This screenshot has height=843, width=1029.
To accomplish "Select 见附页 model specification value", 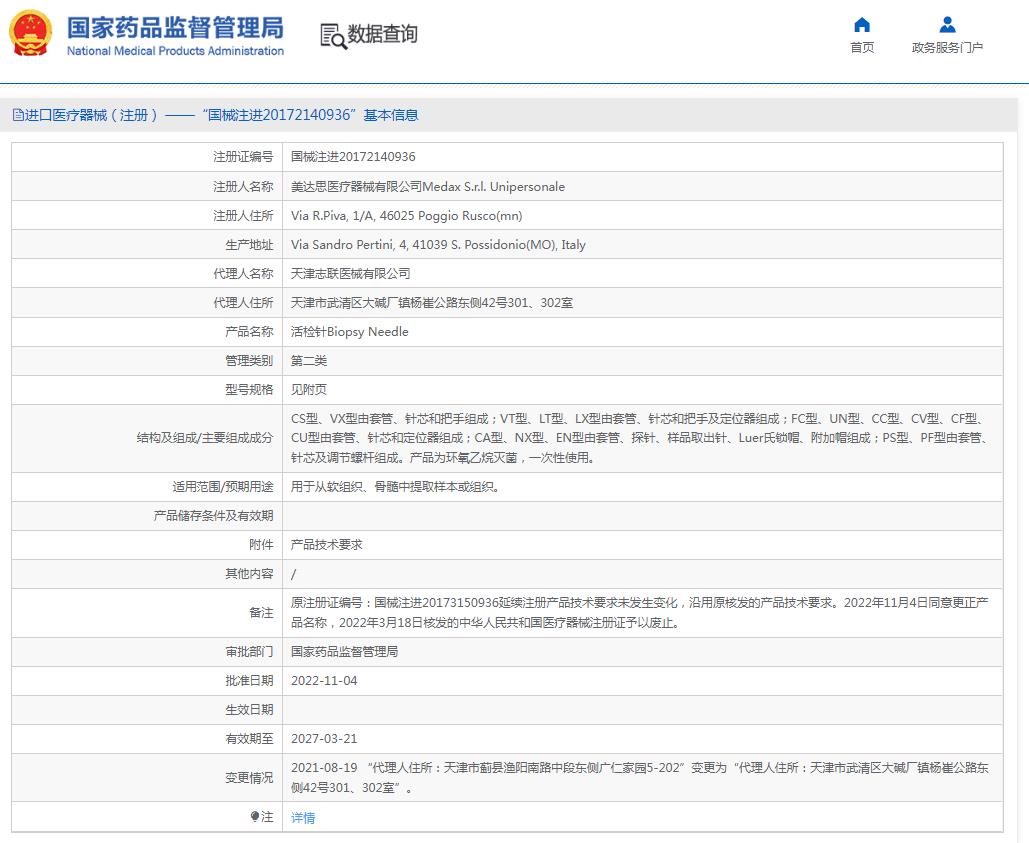I will [309, 390].
